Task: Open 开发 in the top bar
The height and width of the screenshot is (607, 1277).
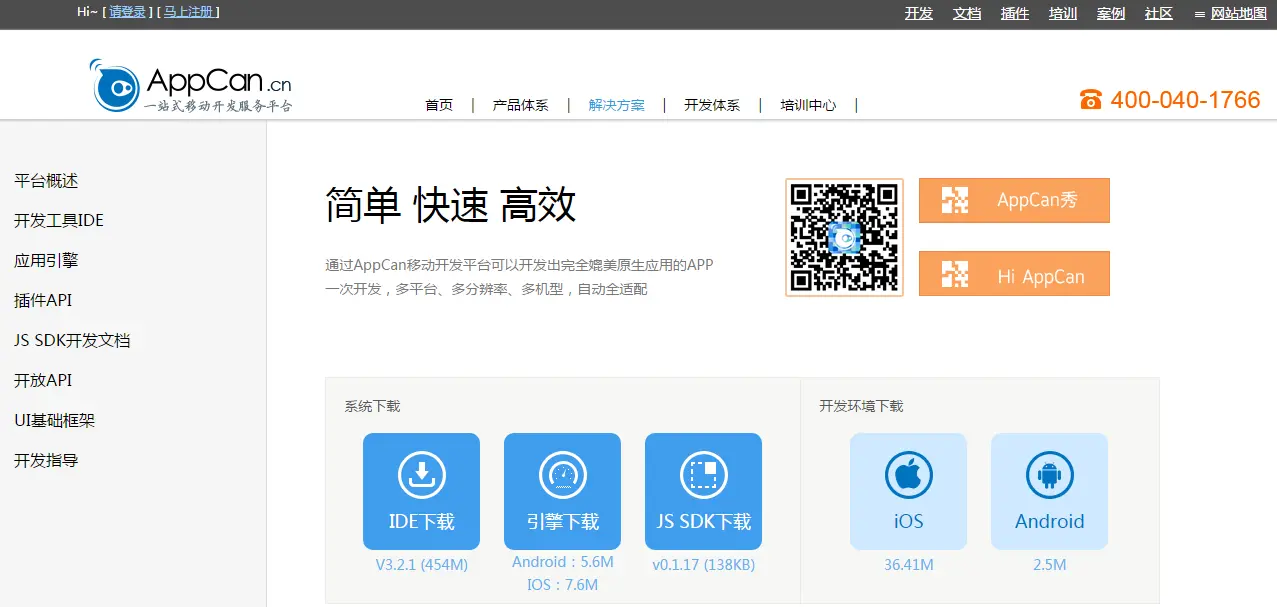Action: [919, 13]
